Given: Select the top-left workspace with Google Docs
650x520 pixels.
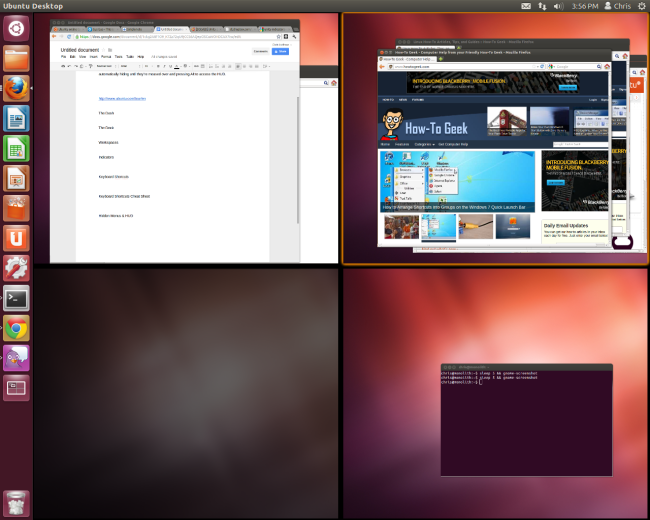Looking at the screenshot, I should 186,138.
